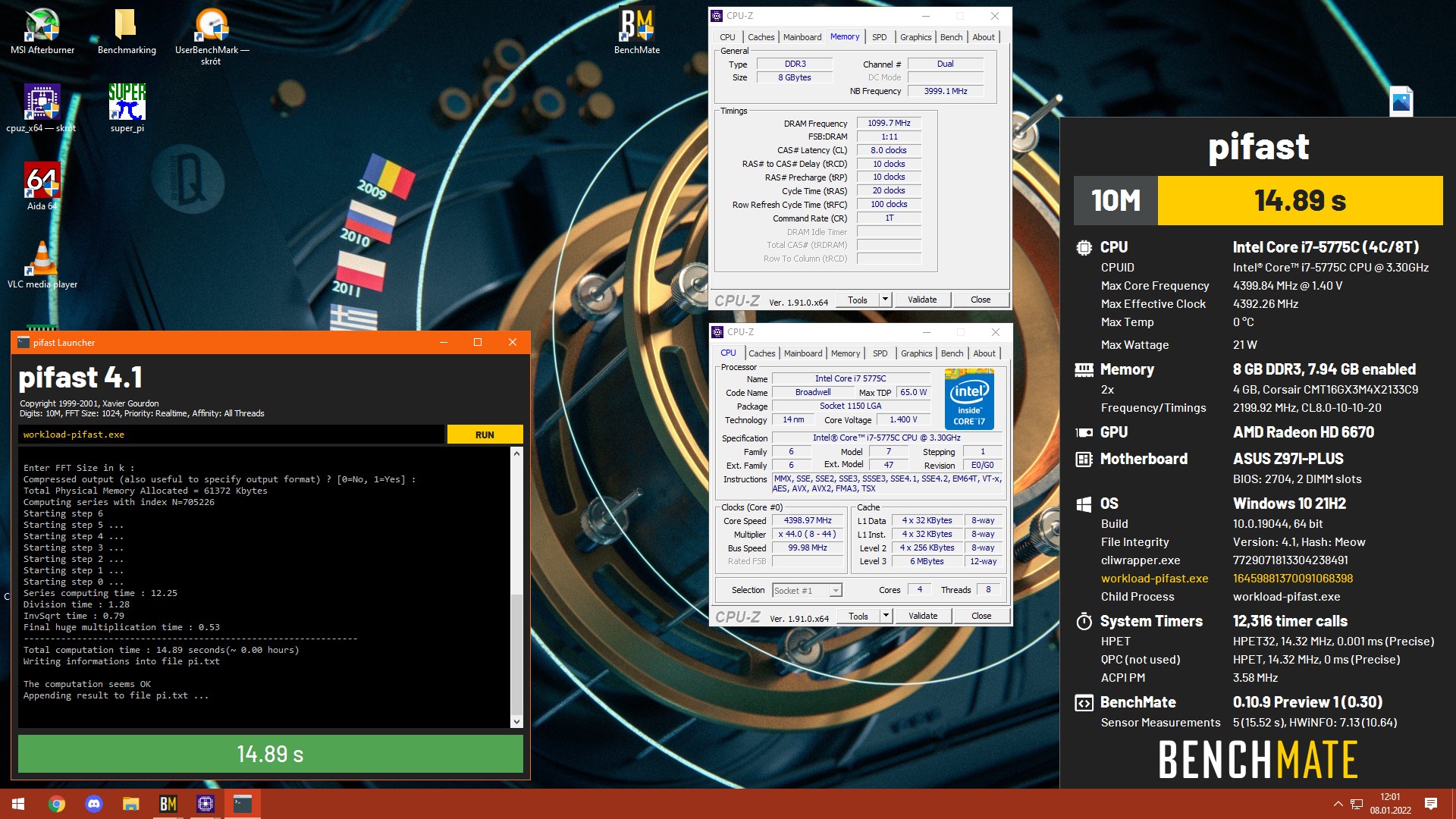1456x819 pixels.
Task: Click the yellow 14.89 s score banner
Action: coord(1300,201)
